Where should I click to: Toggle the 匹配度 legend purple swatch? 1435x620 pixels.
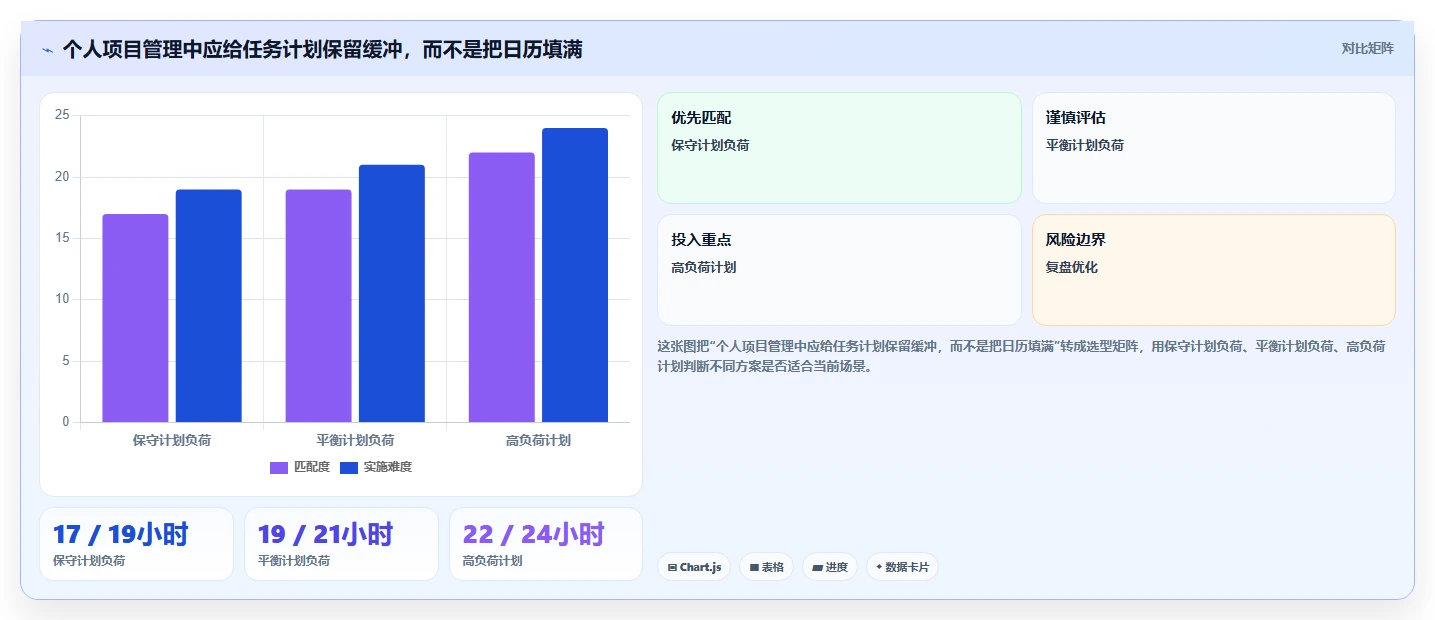[279, 467]
